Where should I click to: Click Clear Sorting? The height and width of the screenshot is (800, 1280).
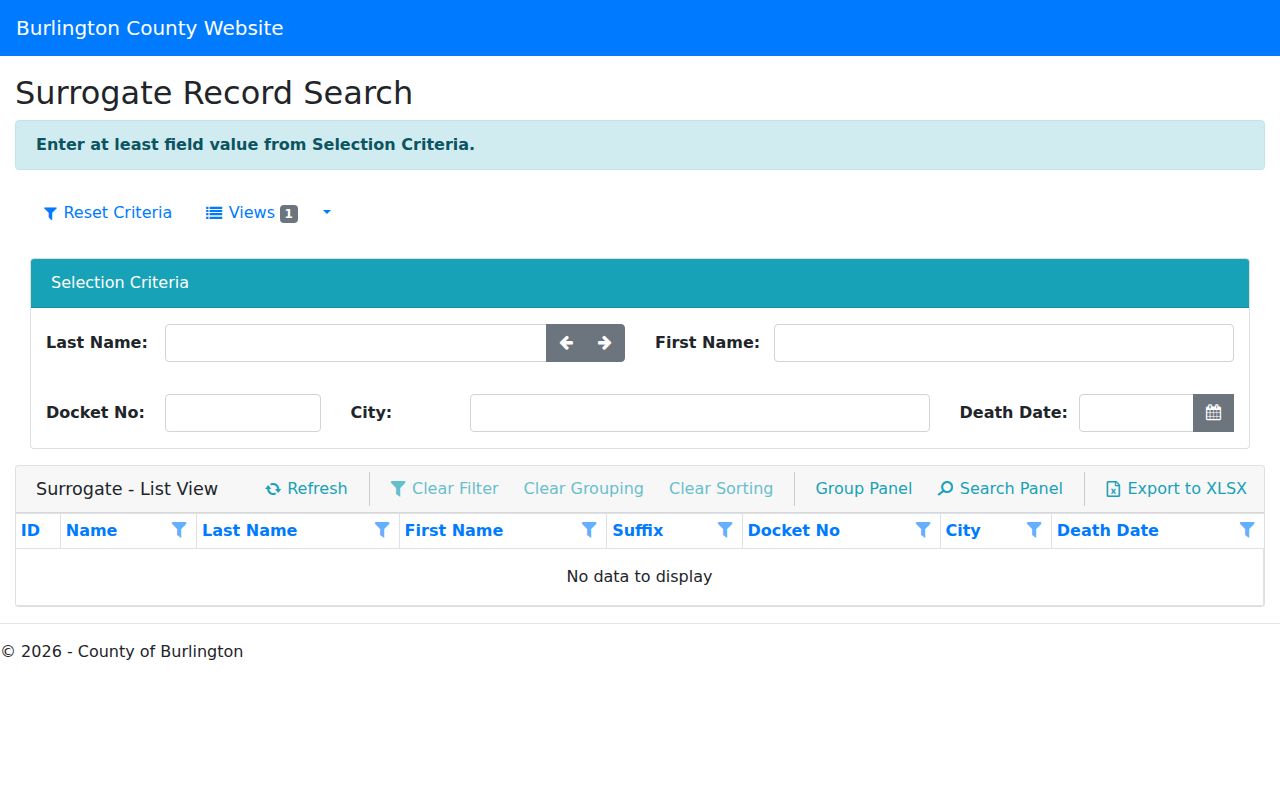pos(721,489)
